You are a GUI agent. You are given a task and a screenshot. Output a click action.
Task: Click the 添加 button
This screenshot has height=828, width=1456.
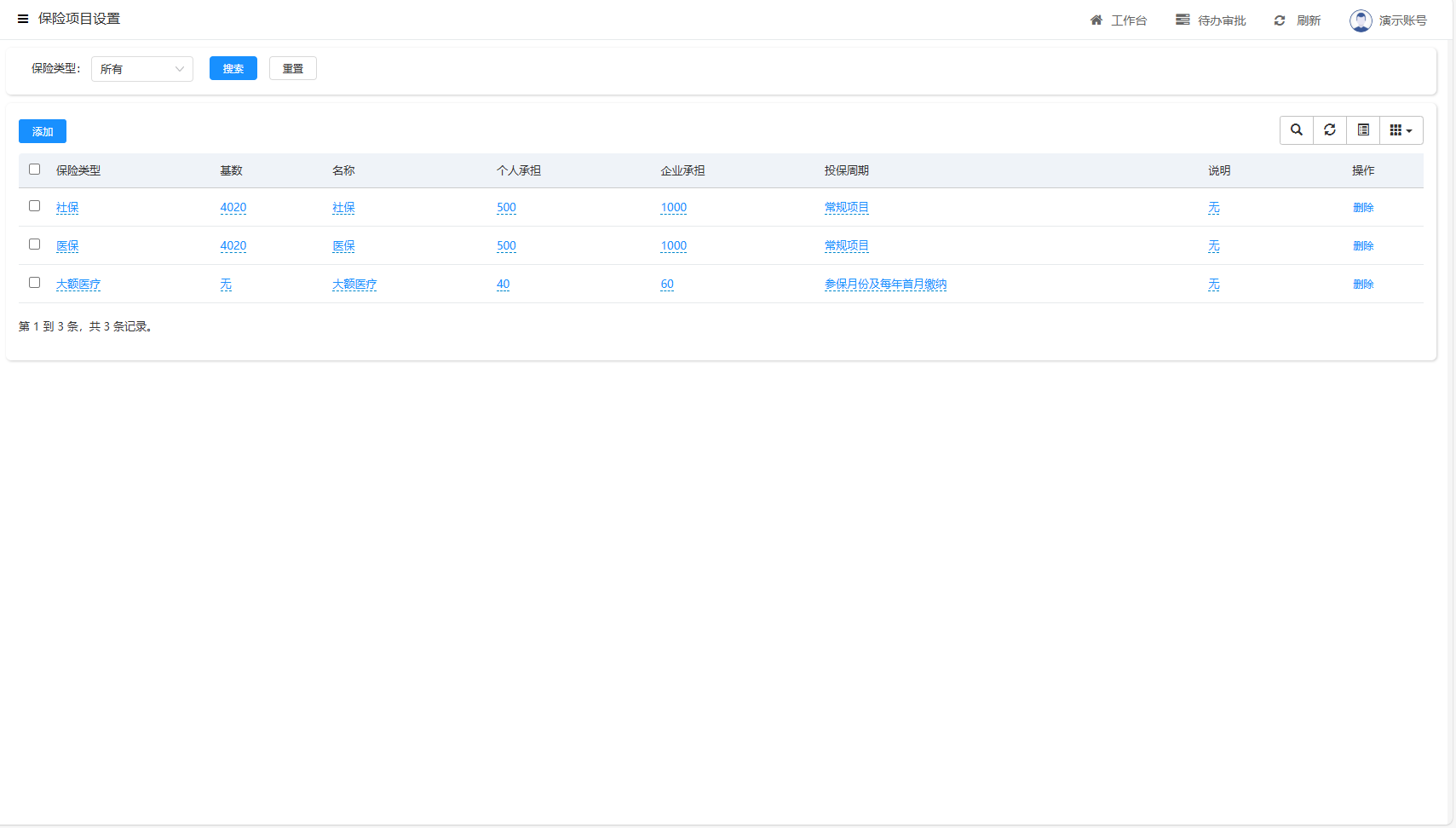pos(43,131)
